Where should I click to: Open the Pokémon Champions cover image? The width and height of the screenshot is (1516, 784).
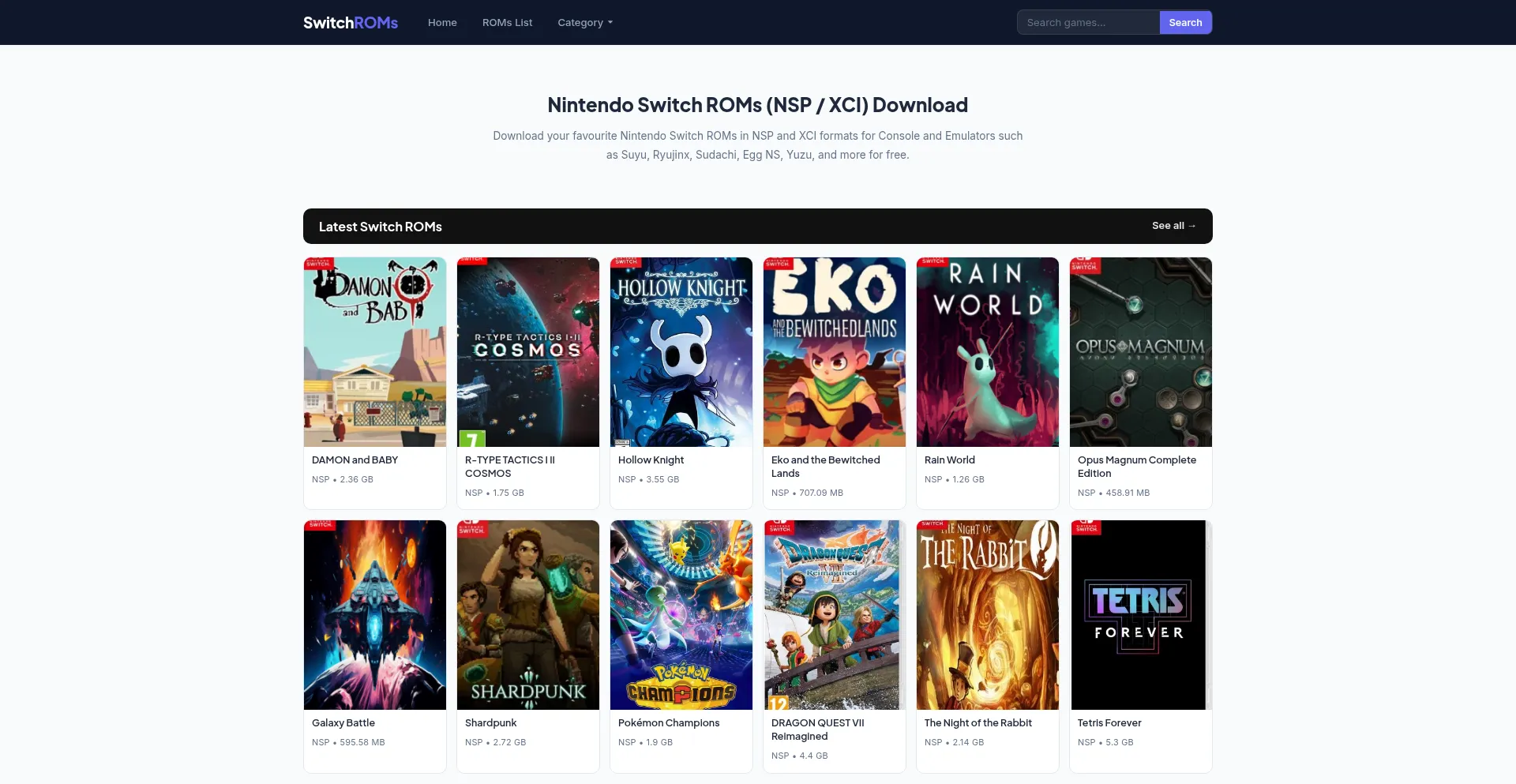(x=681, y=615)
